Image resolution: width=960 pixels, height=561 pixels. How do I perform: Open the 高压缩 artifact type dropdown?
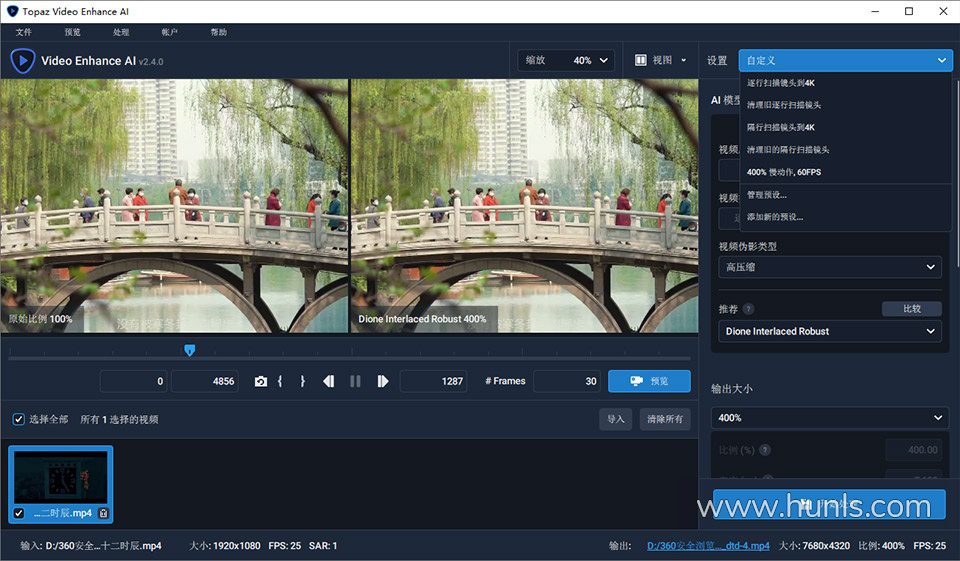(x=830, y=267)
